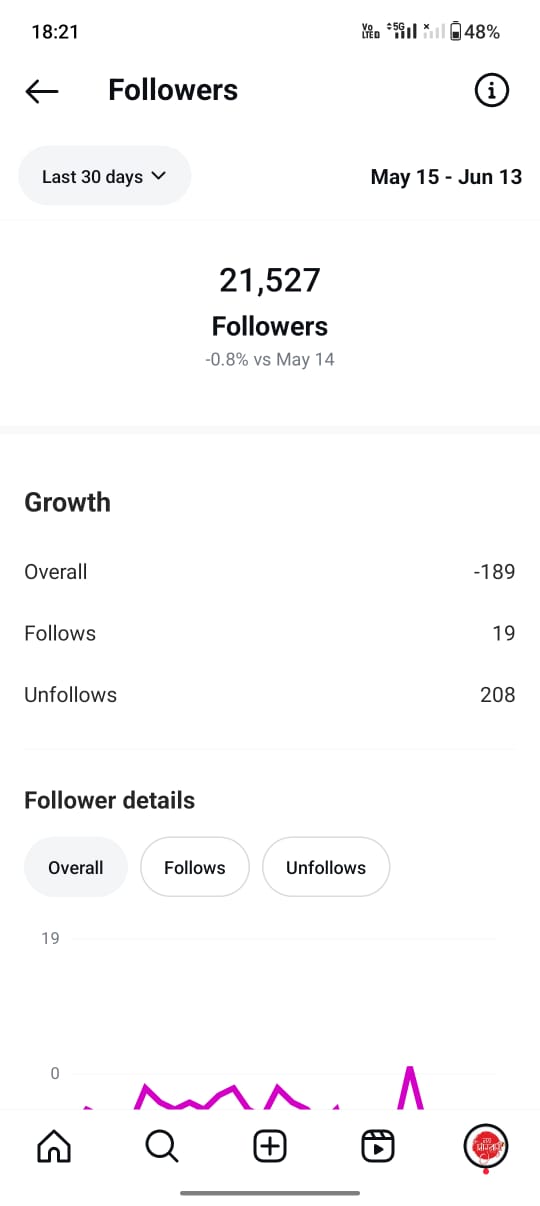Viewport: 540px width, 1206px height.
Task: Tap the Follower details heading
Action: click(x=109, y=800)
